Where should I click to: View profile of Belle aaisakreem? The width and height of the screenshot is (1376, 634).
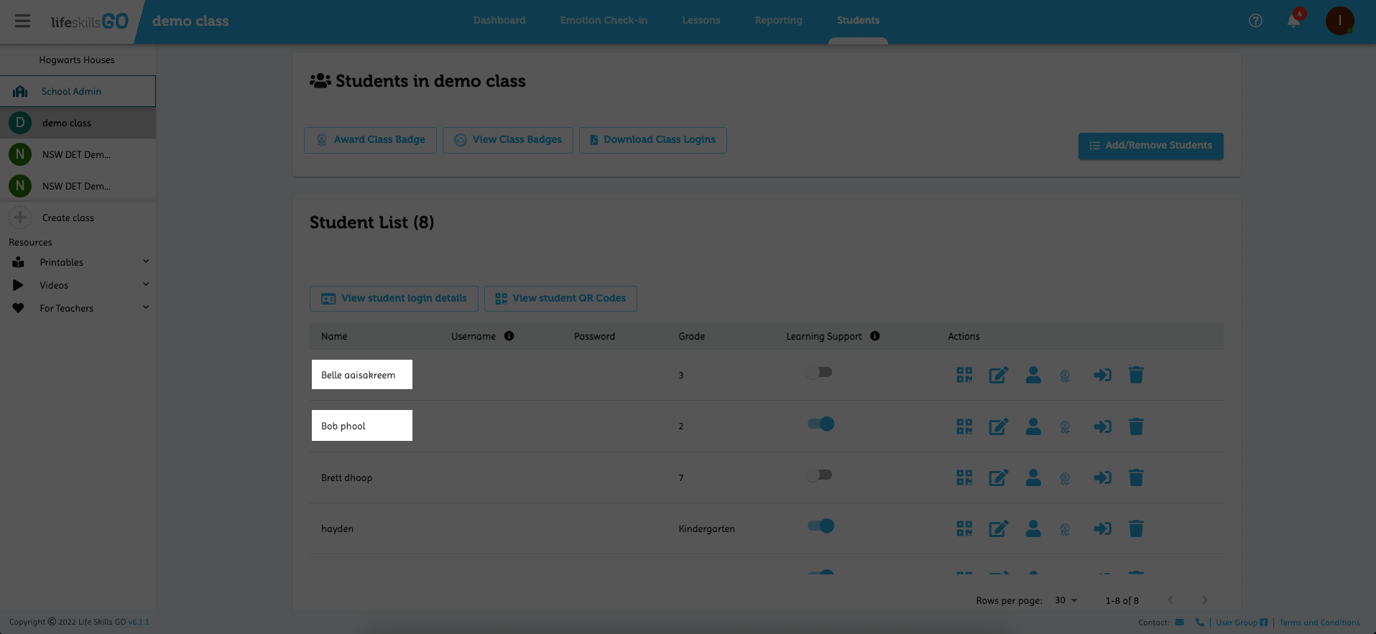point(1033,374)
